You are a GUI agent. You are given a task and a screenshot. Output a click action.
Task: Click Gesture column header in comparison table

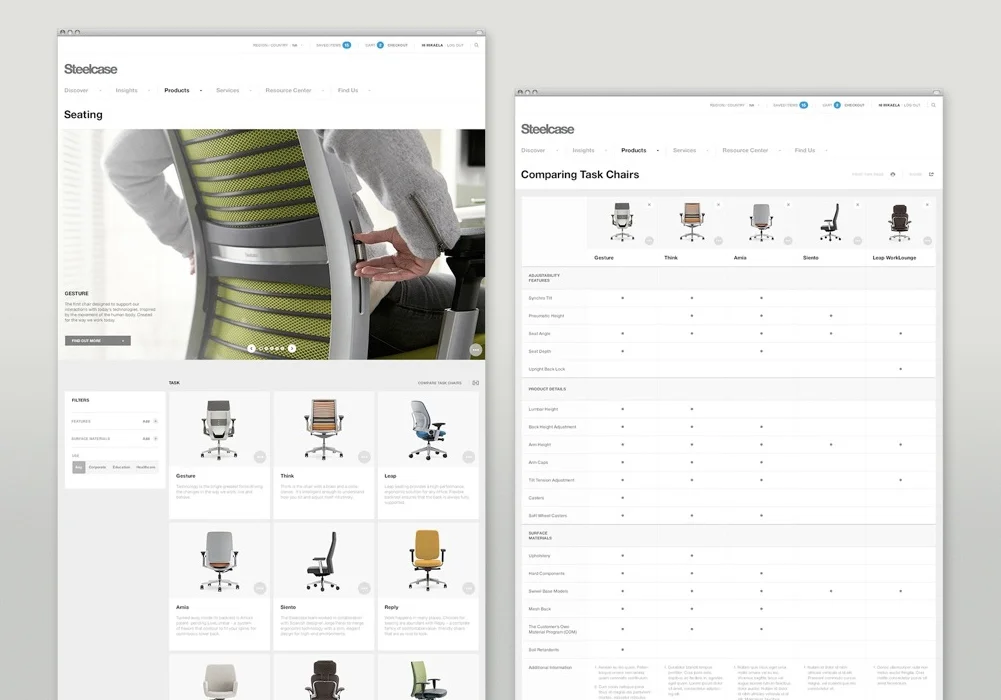click(604, 258)
